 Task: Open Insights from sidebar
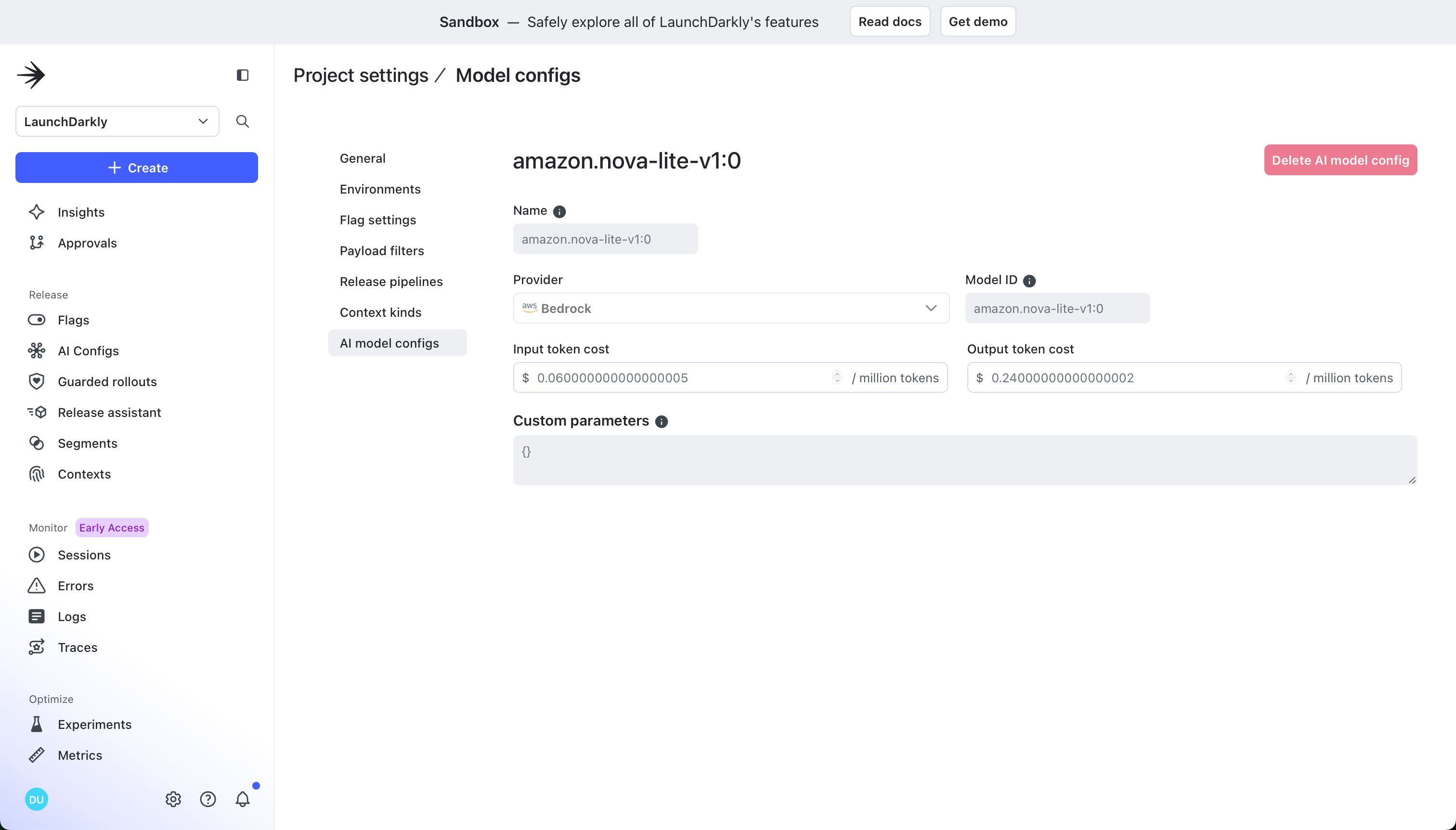81,212
